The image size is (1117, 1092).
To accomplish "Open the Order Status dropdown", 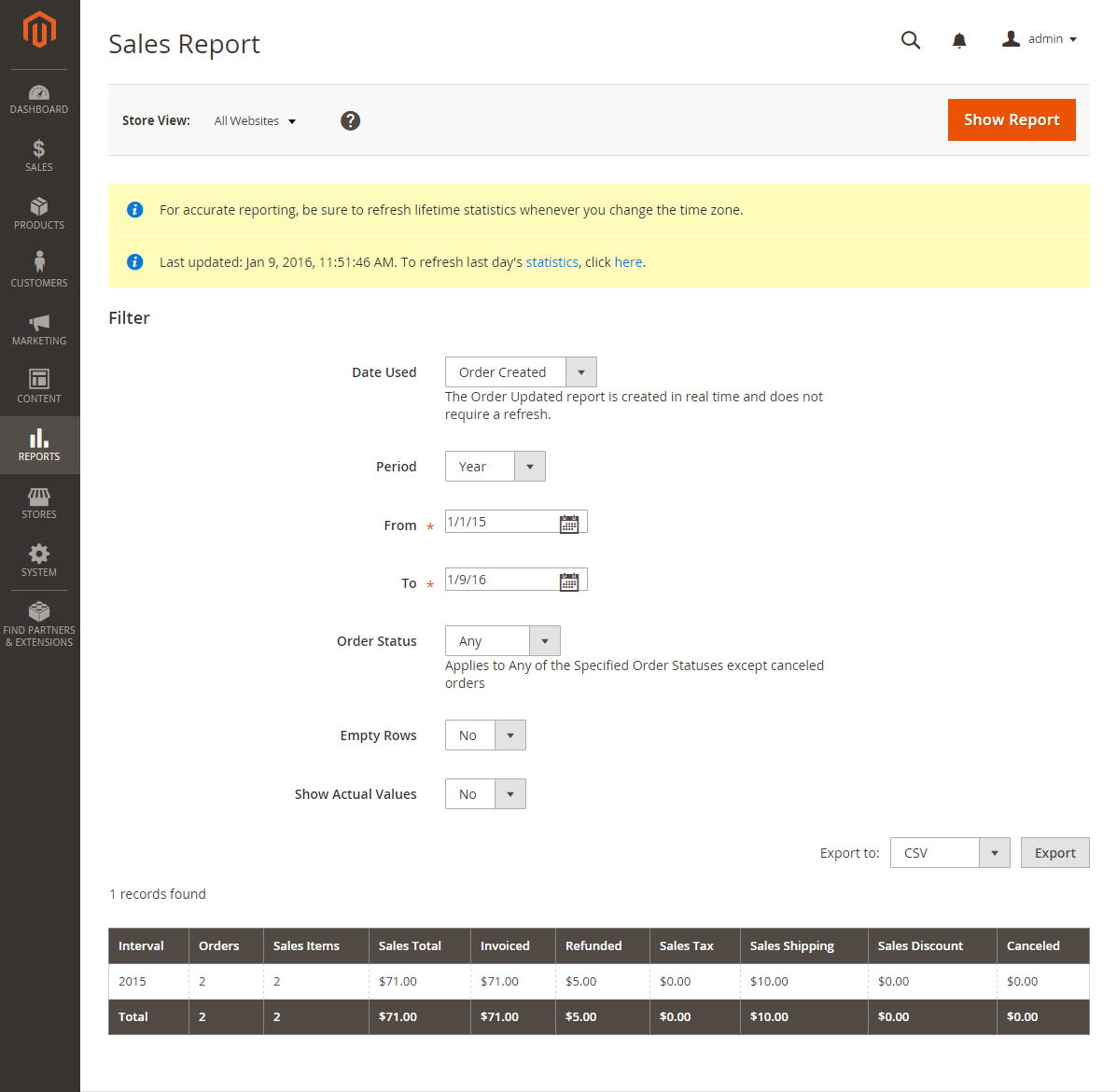I will coord(544,640).
